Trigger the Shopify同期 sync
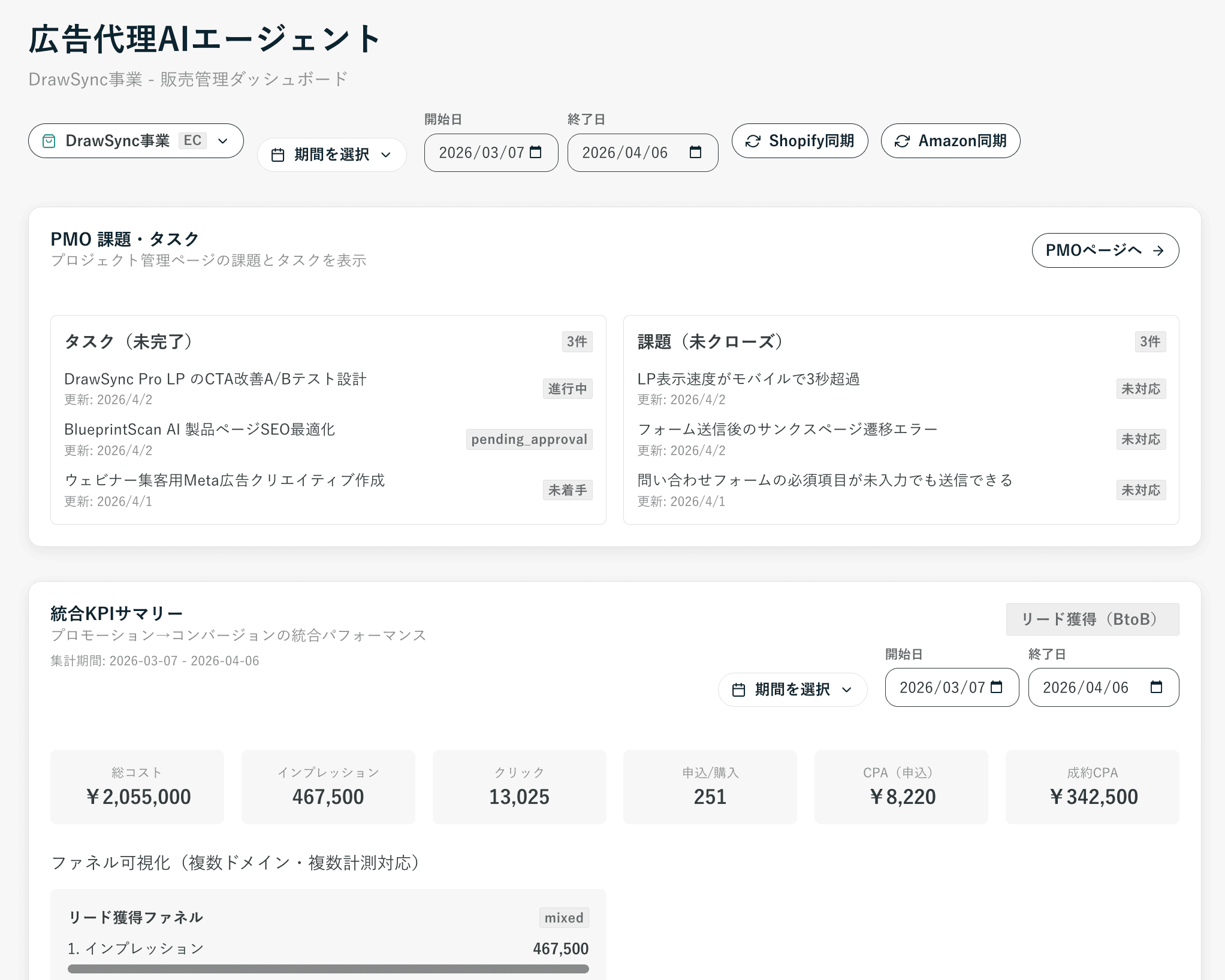1225x980 pixels. (799, 141)
